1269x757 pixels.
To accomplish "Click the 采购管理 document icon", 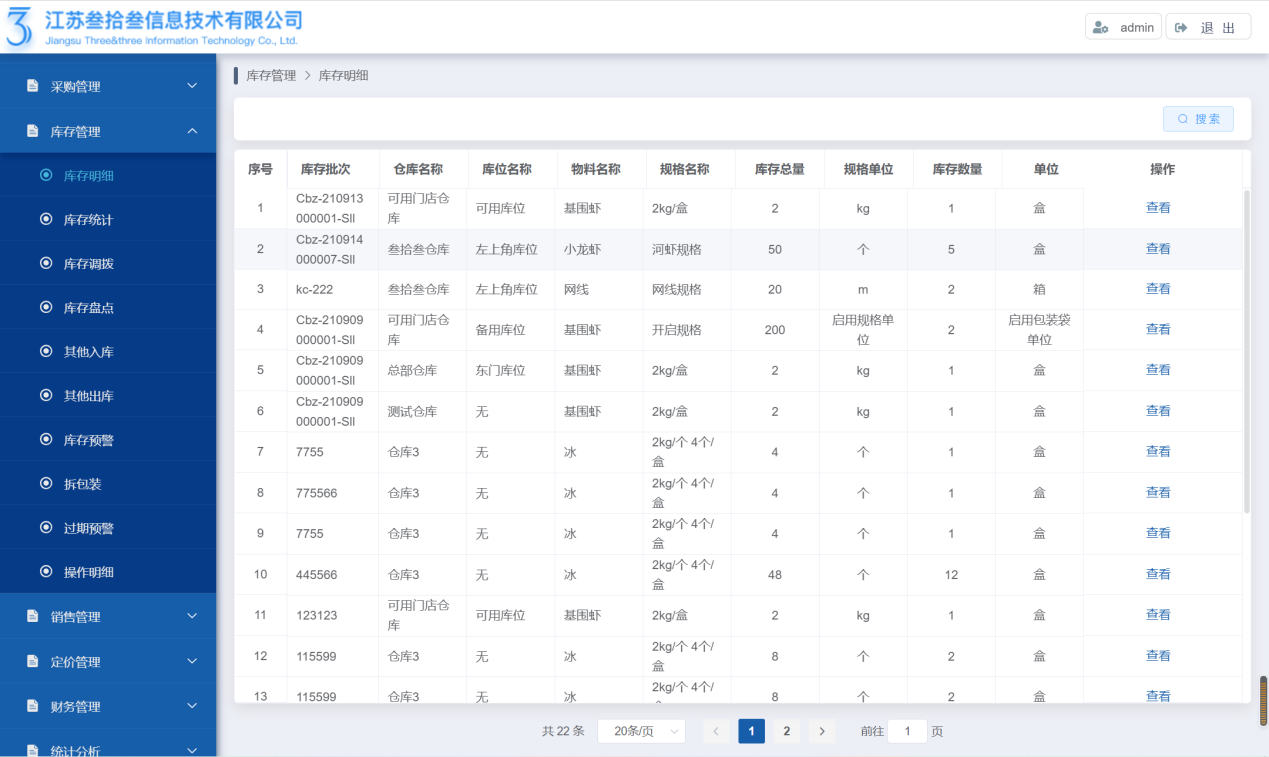I will (x=32, y=86).
